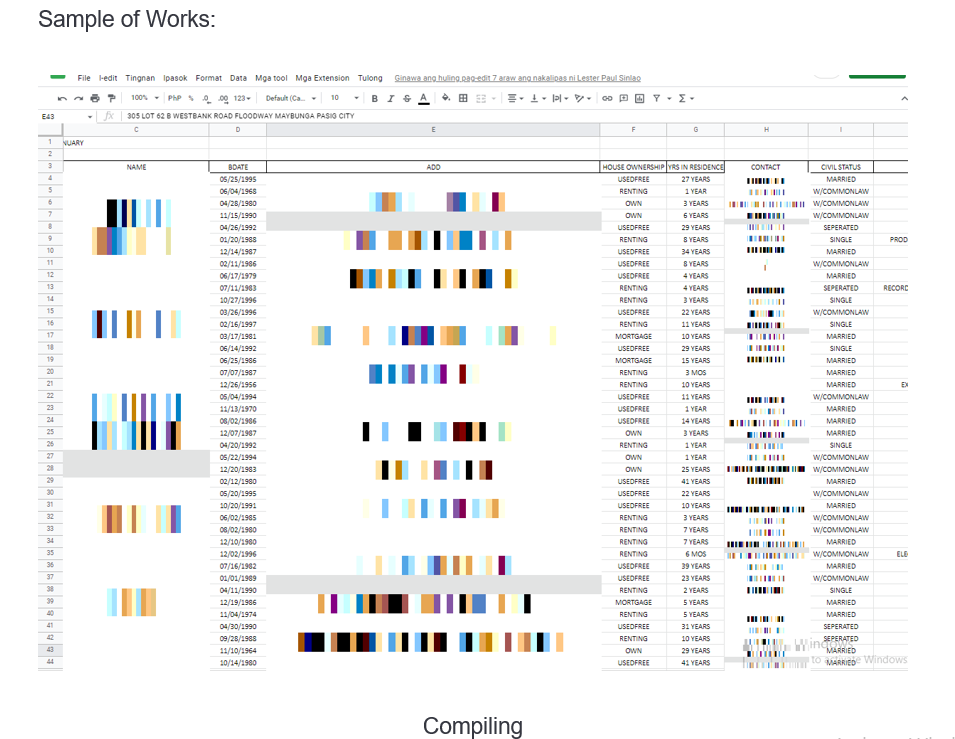Click the HOUSE OWNERSHIP header cell

click(x=633, y=167)
